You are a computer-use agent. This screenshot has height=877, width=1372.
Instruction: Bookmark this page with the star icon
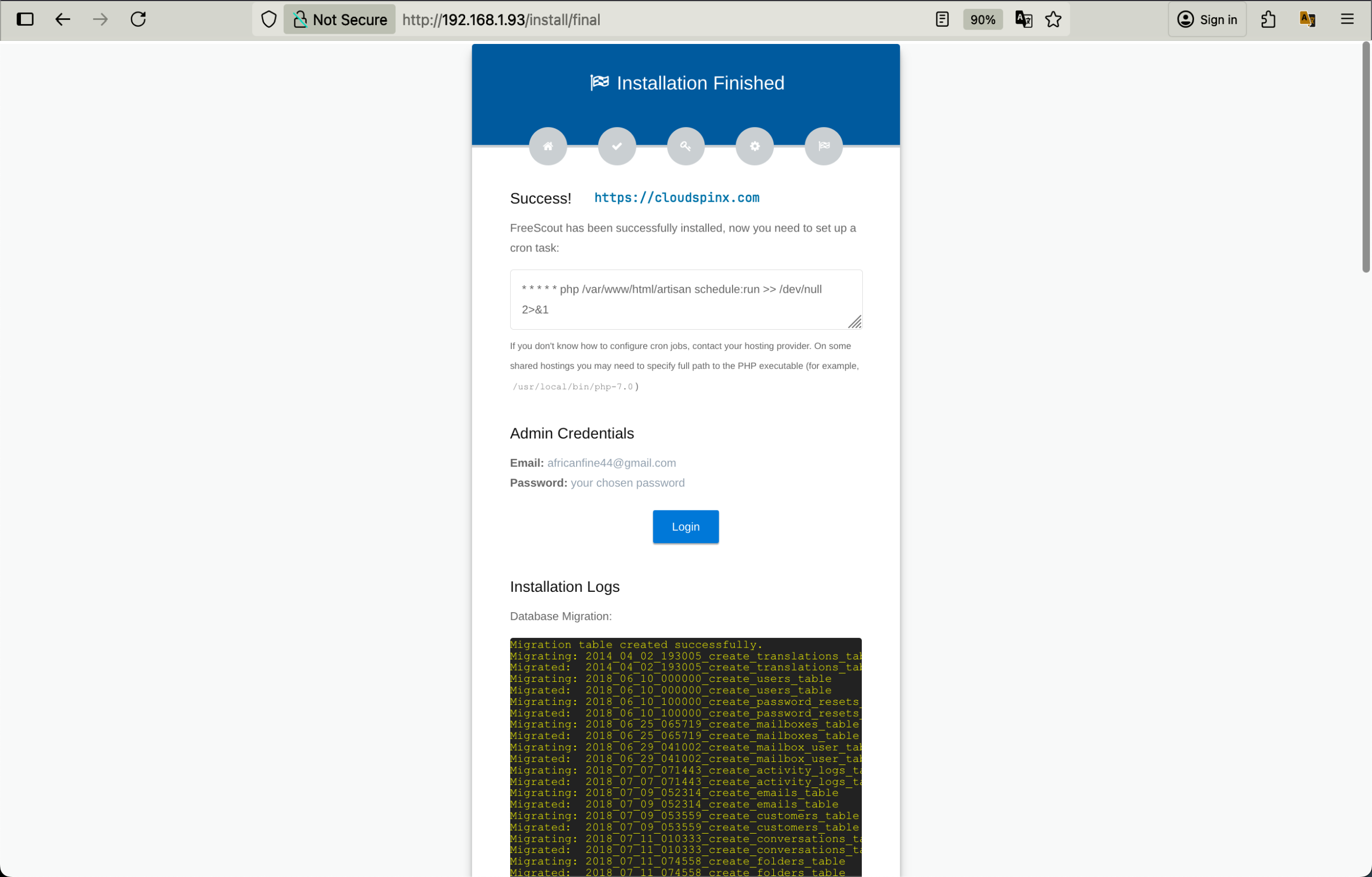coord(1053,19)
